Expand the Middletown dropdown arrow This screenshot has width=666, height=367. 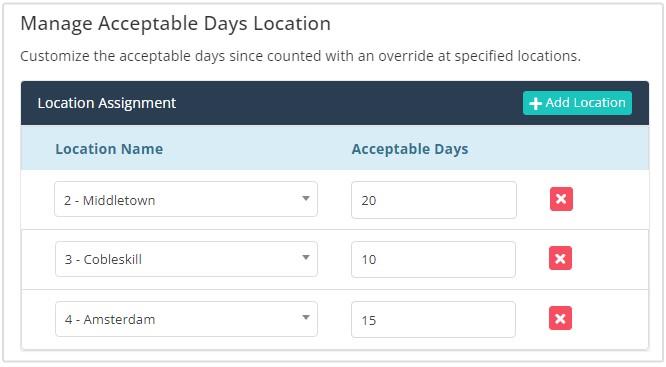[x=305, y=198]
